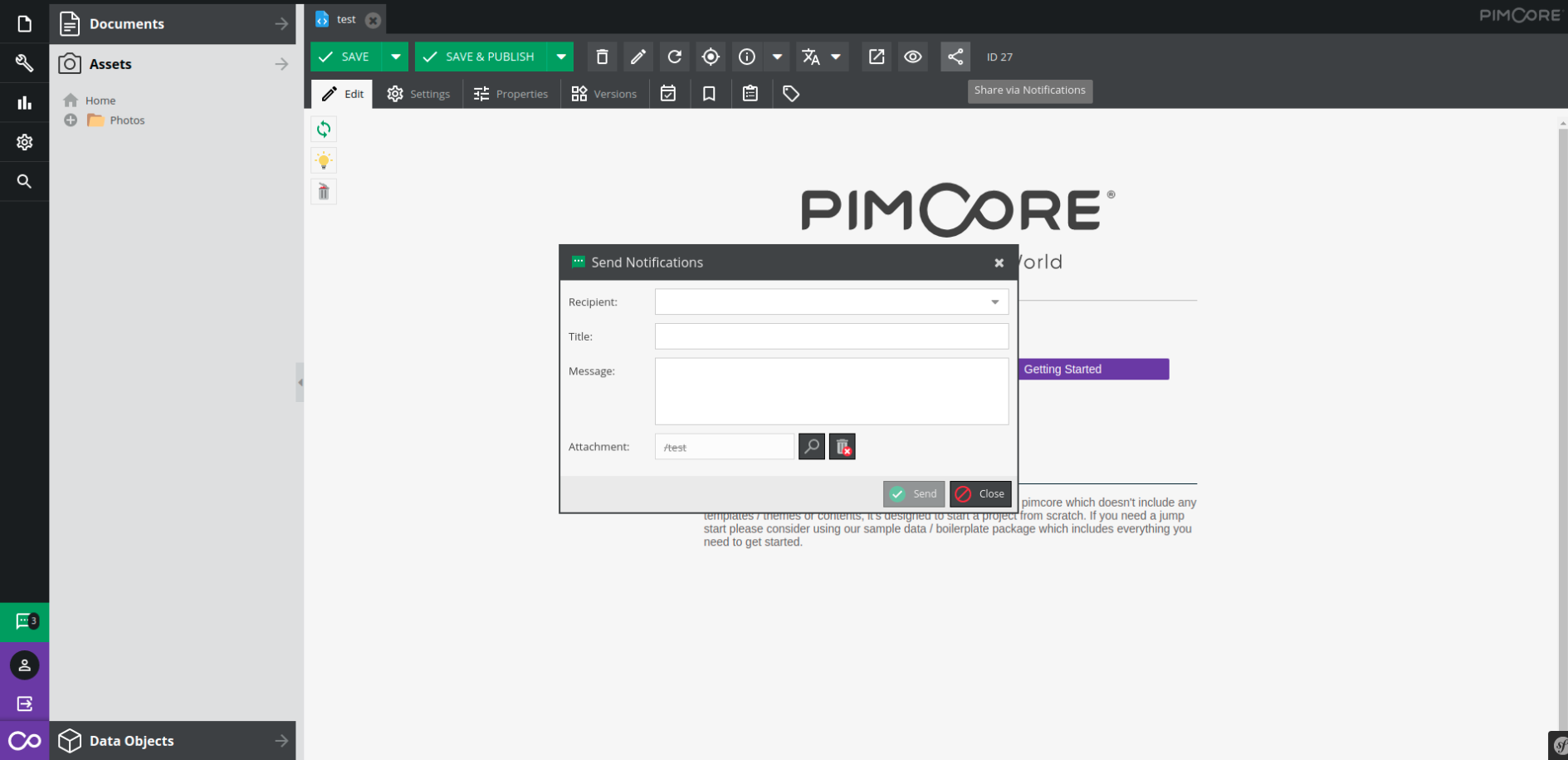1568x760 pixels.
Task: Delete the document with the trash toolbar icon
Action: 603,56
